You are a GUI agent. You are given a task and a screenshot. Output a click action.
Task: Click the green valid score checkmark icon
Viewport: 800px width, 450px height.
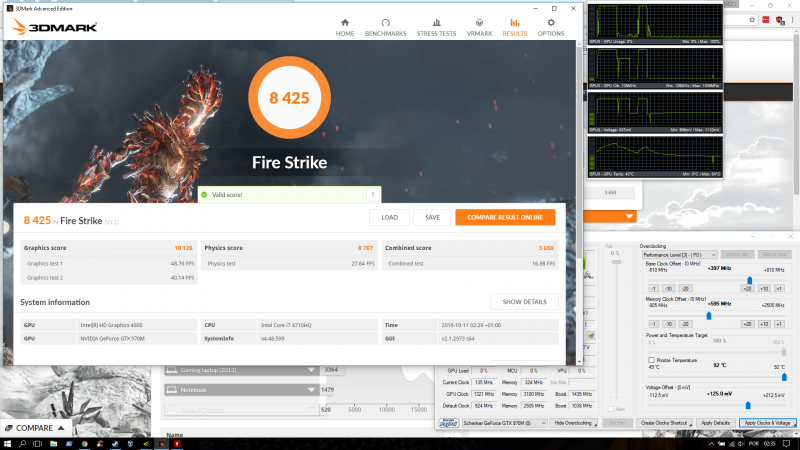point(204,194)
